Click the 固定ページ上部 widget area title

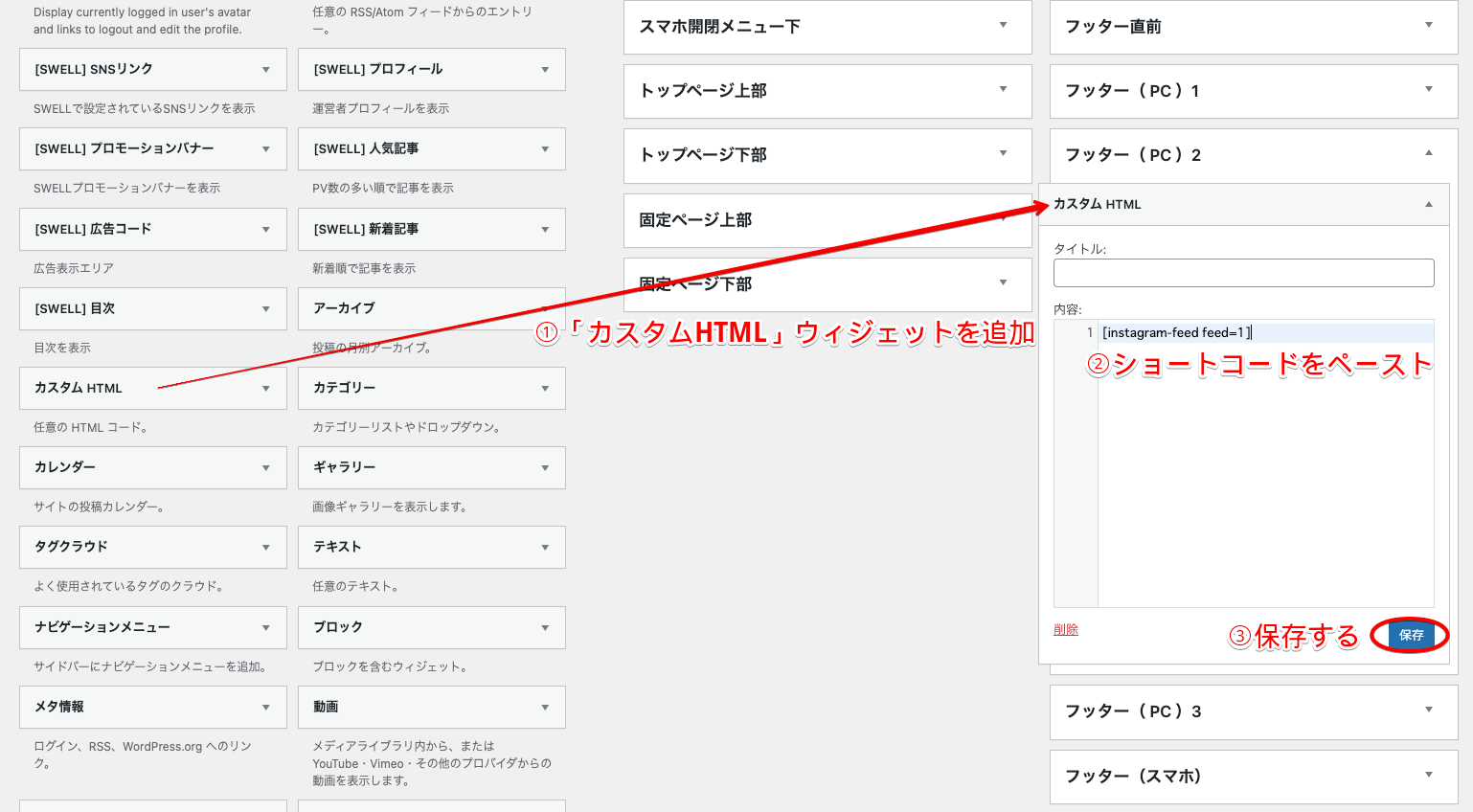click(695, 219)
